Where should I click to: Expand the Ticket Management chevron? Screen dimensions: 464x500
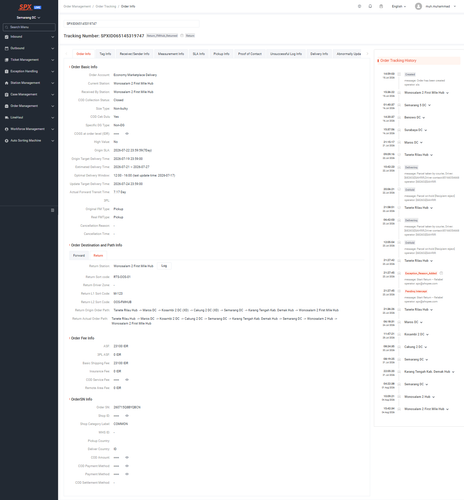point(53,60)
